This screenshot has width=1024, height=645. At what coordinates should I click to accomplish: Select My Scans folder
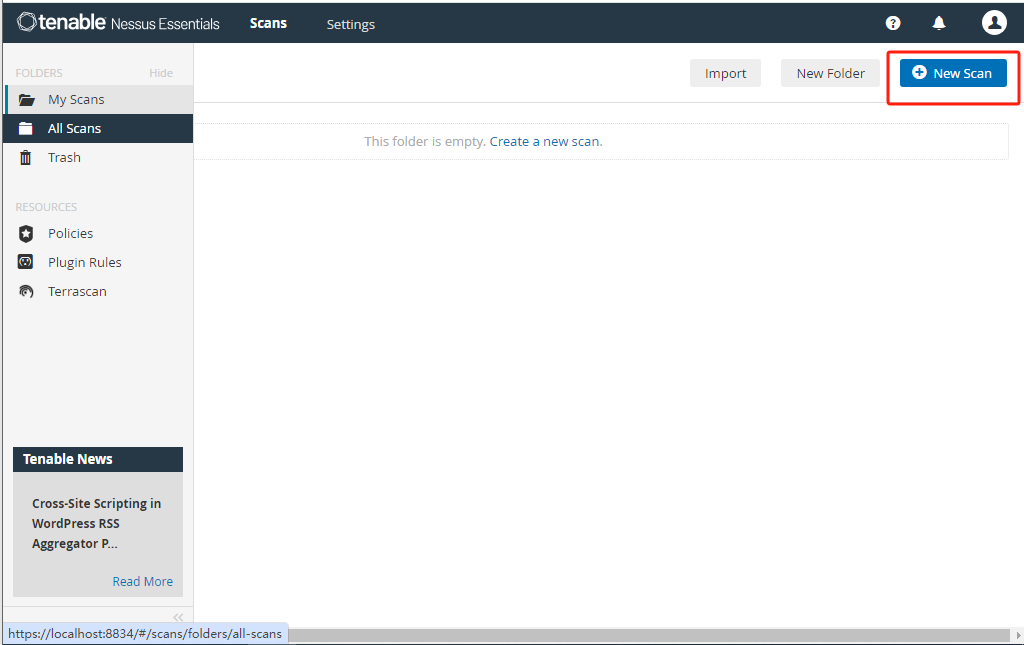click(99, 100)
